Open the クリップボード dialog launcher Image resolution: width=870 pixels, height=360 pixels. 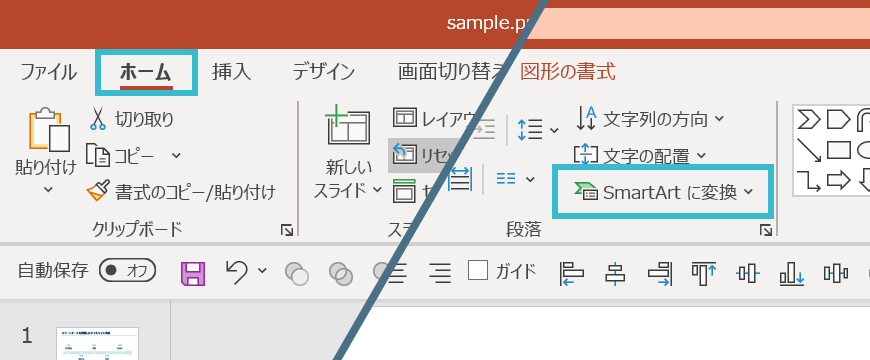coord(287,231)
